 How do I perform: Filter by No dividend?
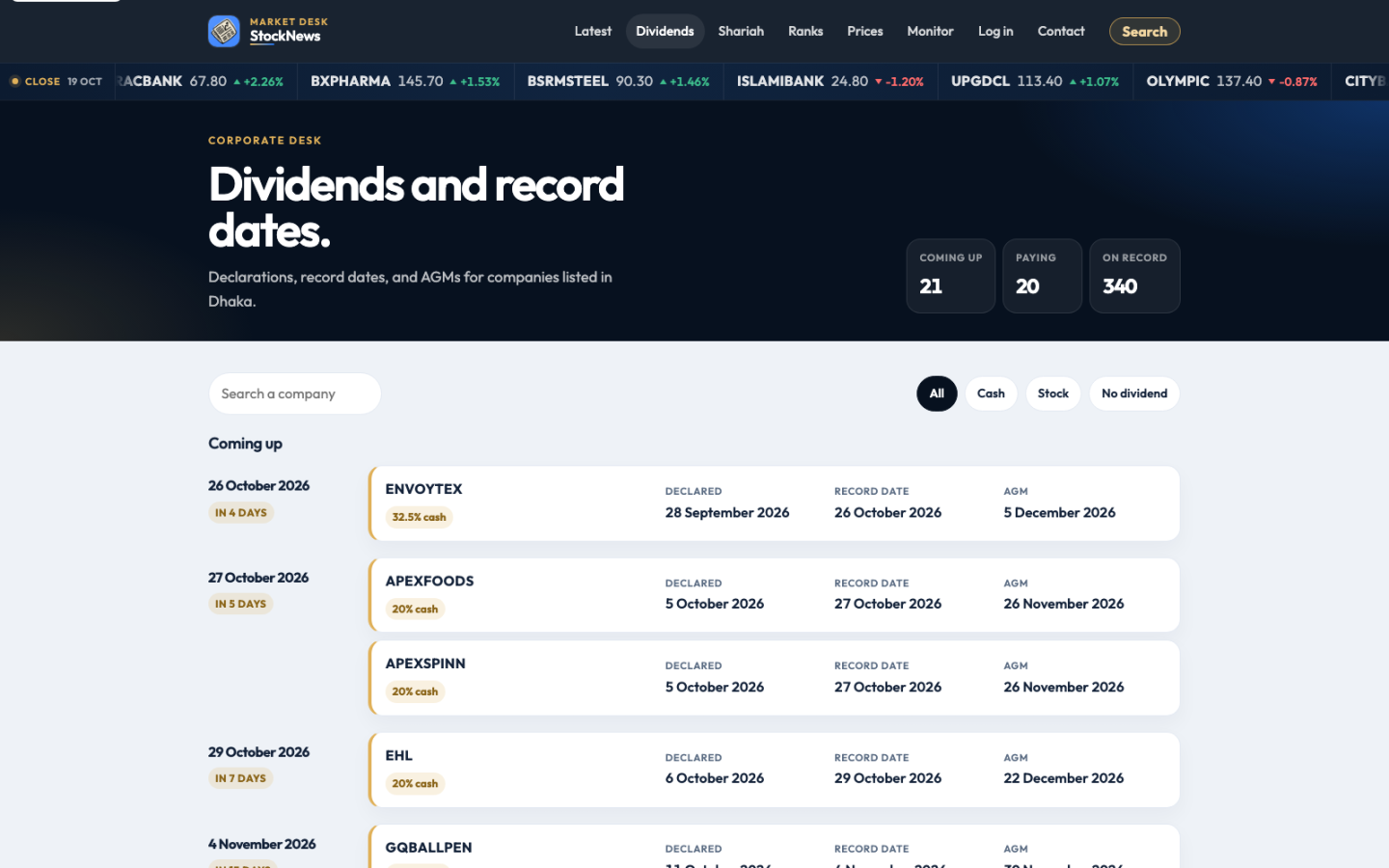click(x=1134, y=393)
